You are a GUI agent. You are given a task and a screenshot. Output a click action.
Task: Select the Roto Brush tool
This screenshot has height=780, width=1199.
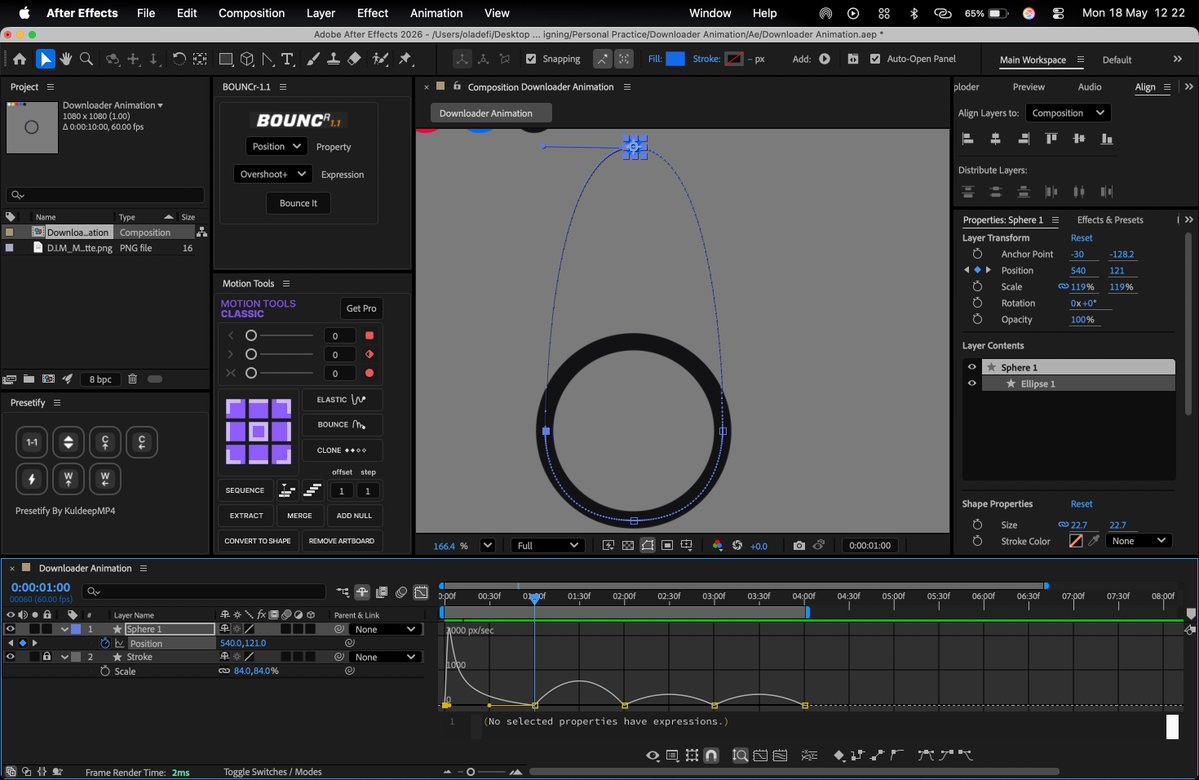click(x=380, y=59)
